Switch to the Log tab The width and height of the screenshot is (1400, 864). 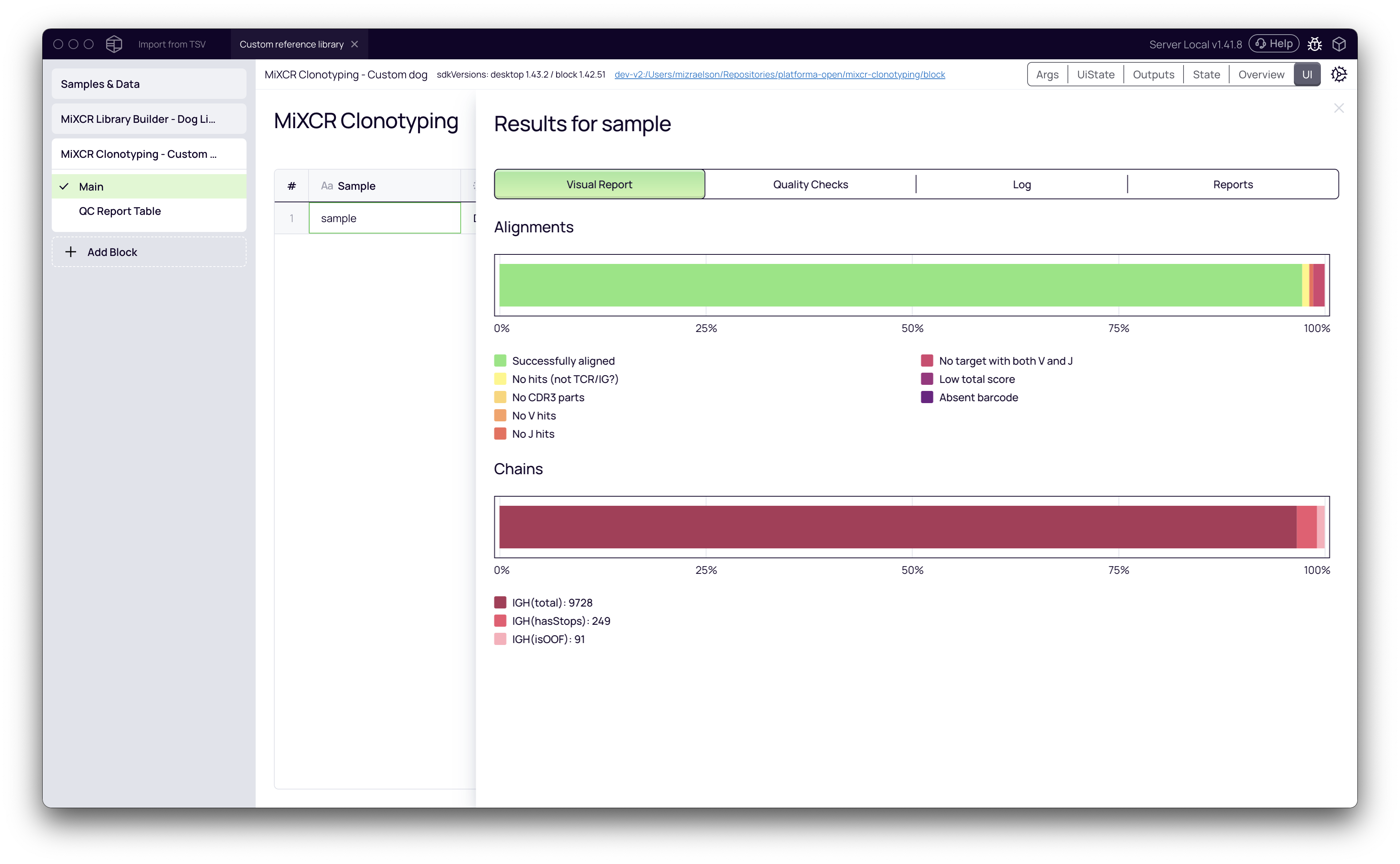click(1021, 184)
